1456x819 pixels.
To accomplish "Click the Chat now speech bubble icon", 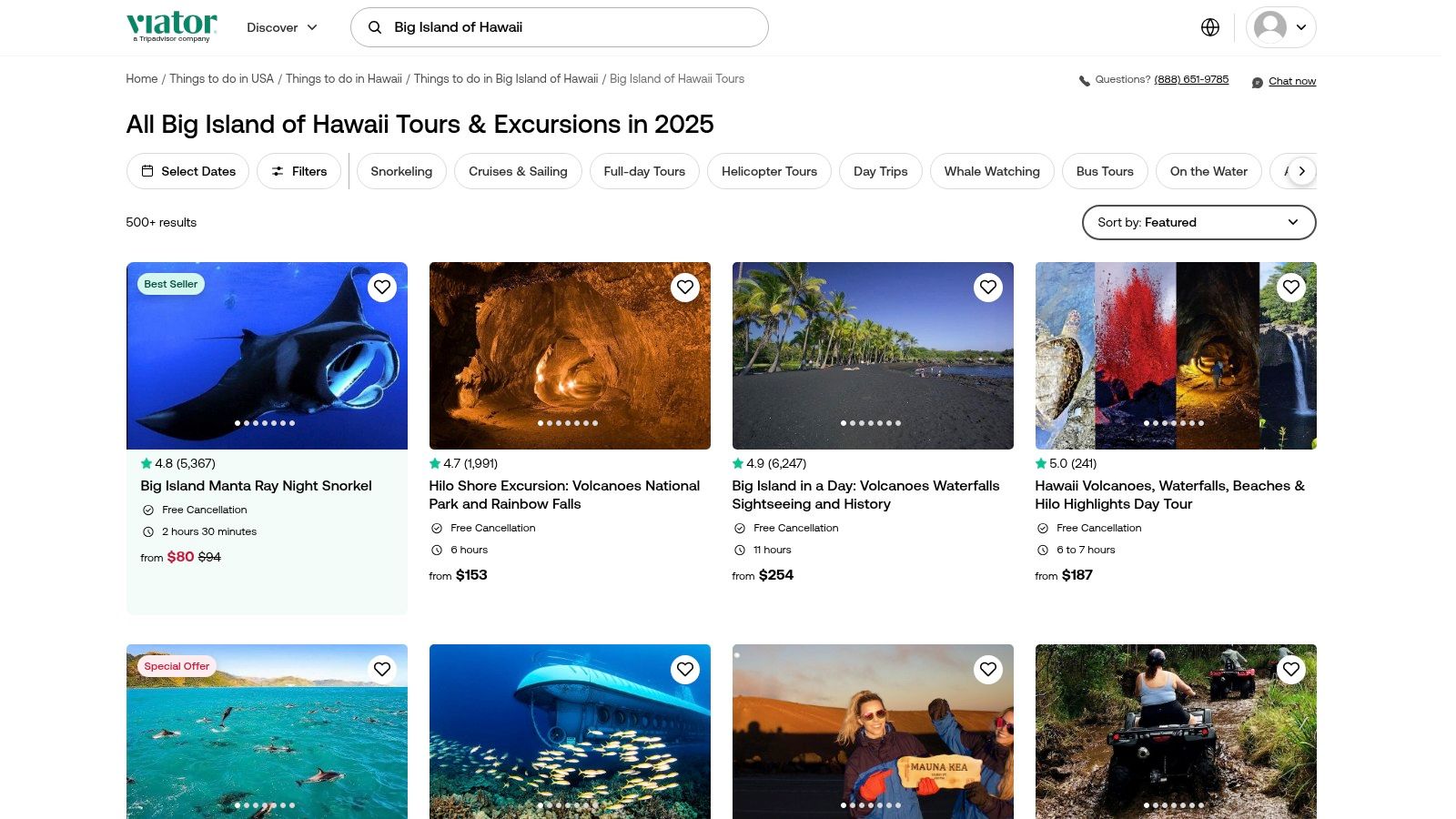I will (1257, 82).
